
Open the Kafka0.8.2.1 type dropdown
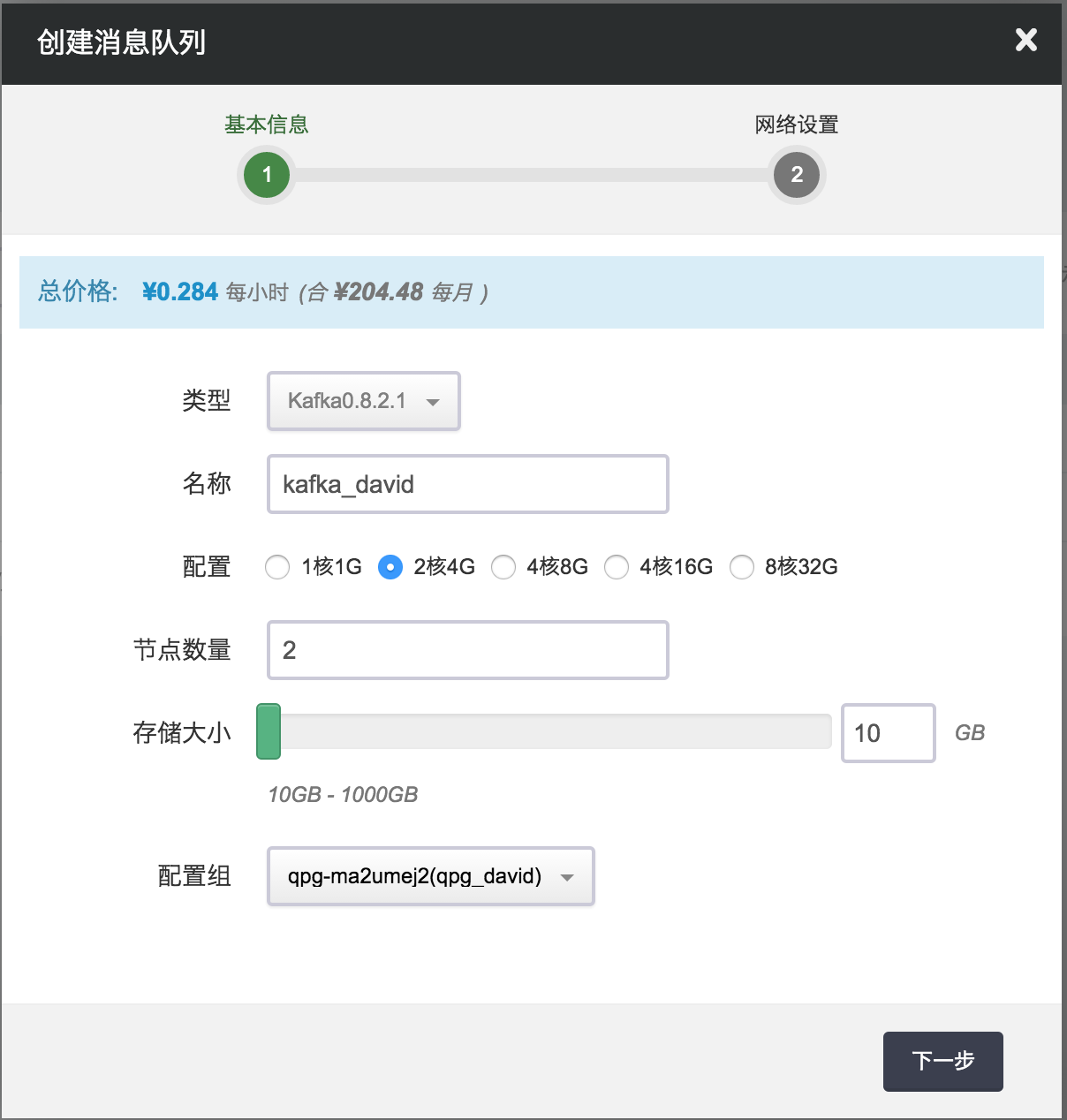[x=363, y=401]
